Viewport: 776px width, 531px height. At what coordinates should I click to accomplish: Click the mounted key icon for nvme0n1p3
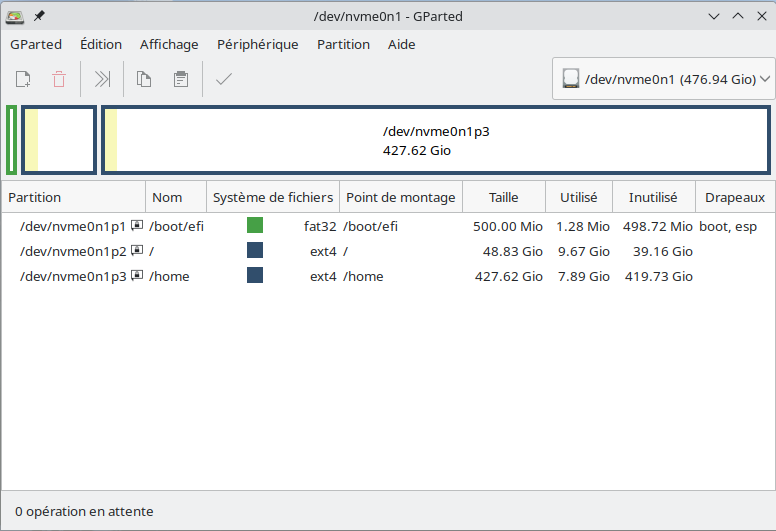pyautogui.click(x=137, y=275)
